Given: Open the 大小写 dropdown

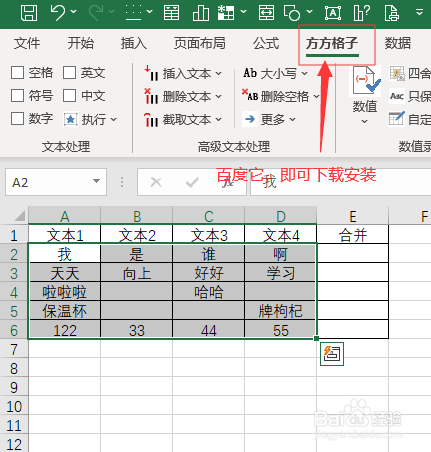Looking at the screenshot, I should click(275, 73).
